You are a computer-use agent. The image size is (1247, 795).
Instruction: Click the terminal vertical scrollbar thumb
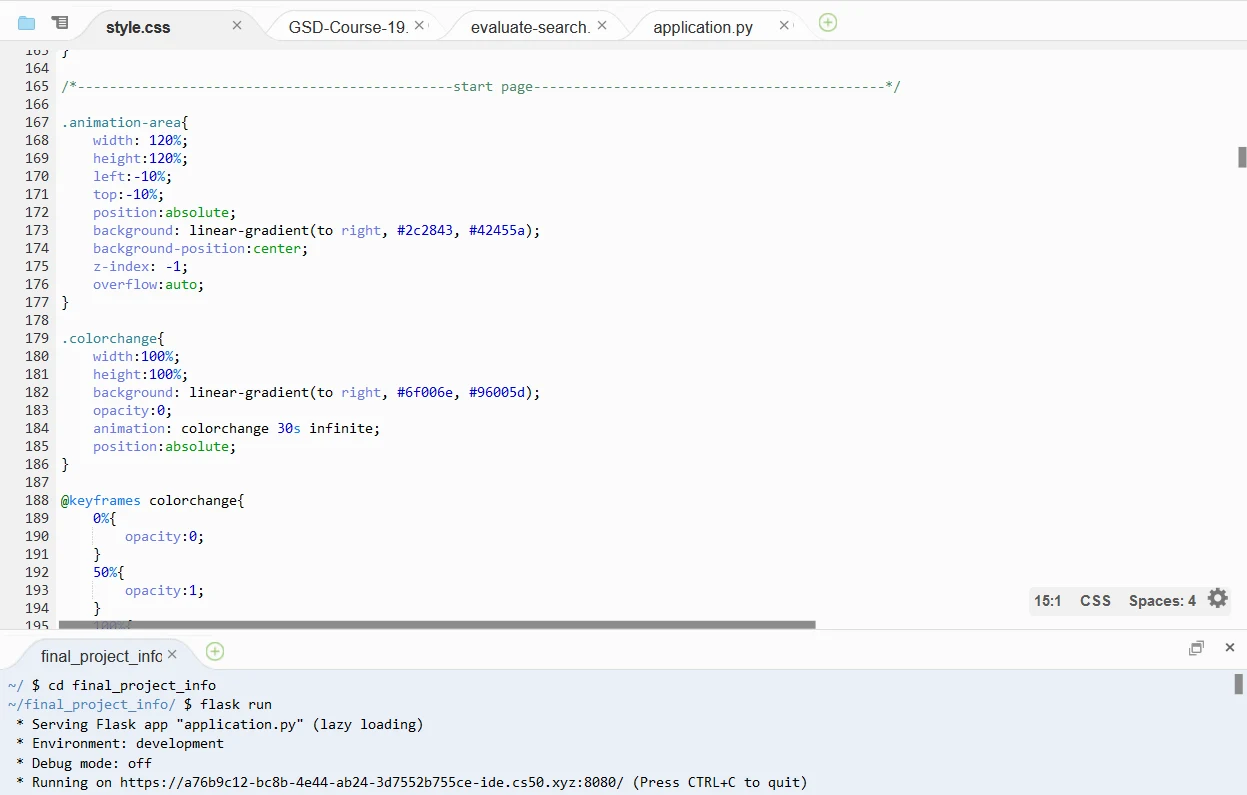point(1238,684)
